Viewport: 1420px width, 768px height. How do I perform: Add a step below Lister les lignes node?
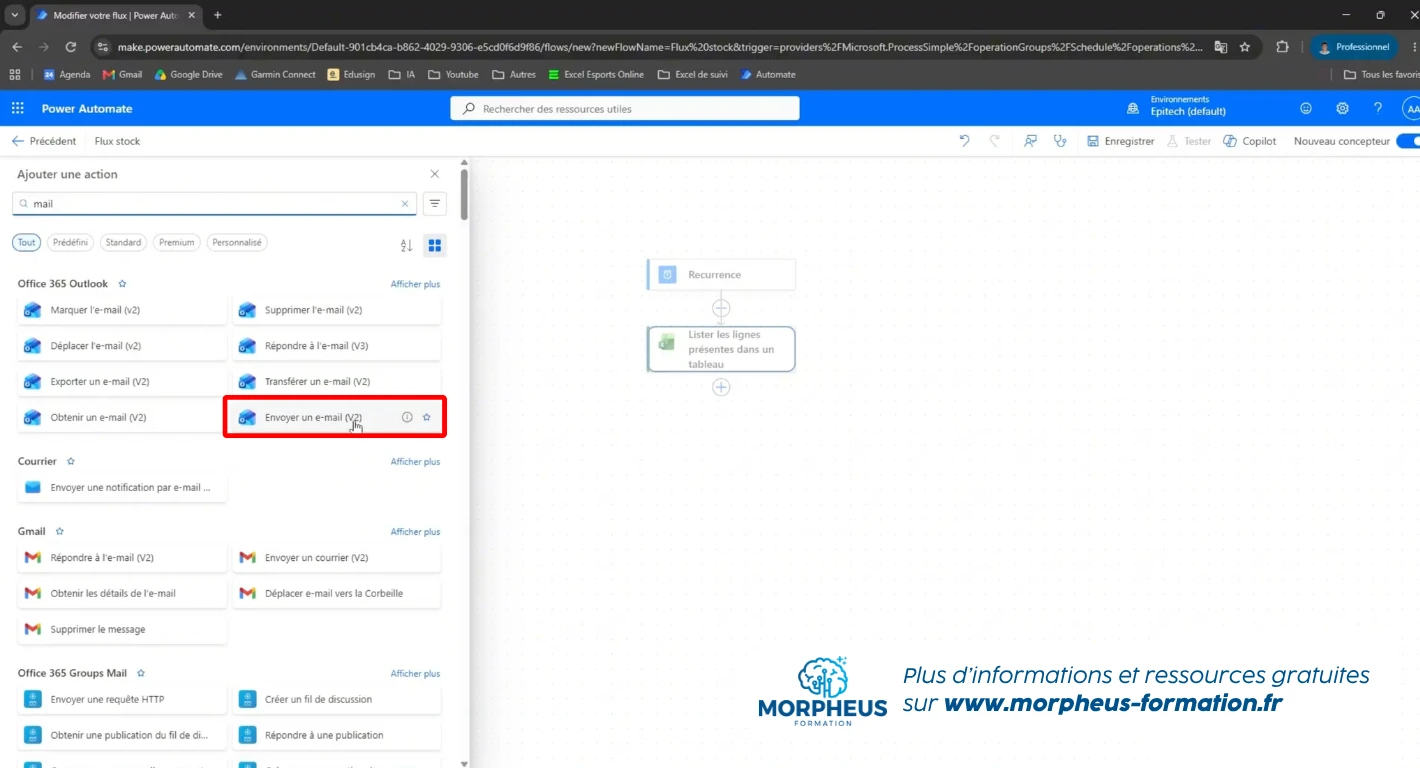[721, 387]
